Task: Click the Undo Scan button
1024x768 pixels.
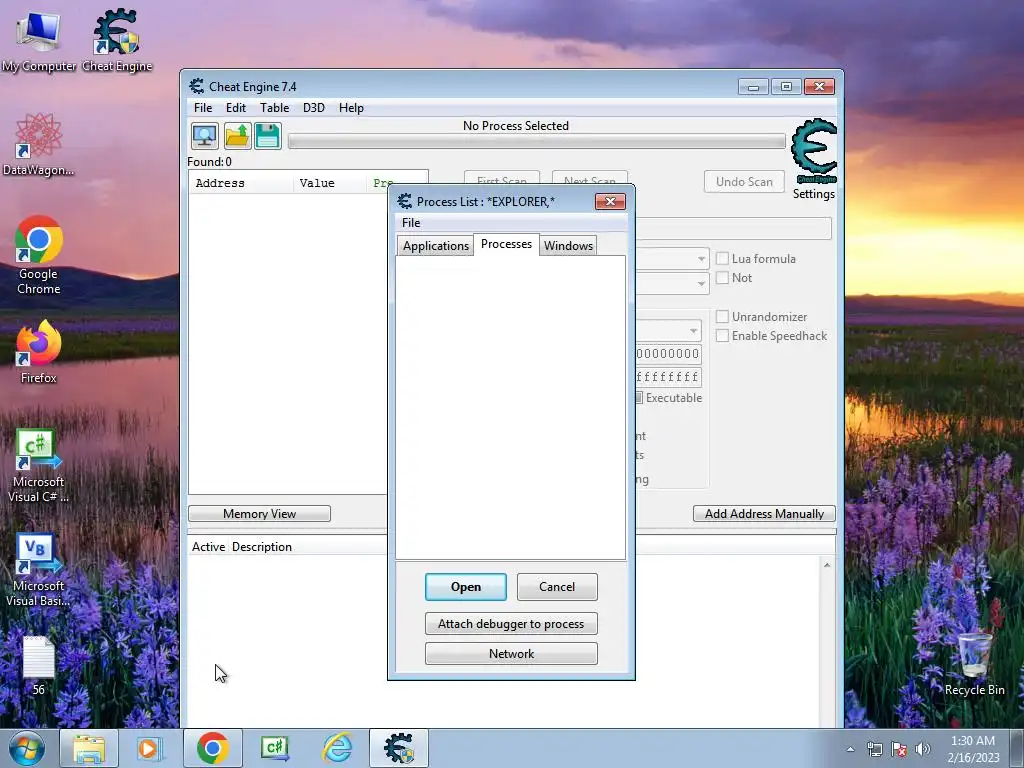Action: click(744, 182)
